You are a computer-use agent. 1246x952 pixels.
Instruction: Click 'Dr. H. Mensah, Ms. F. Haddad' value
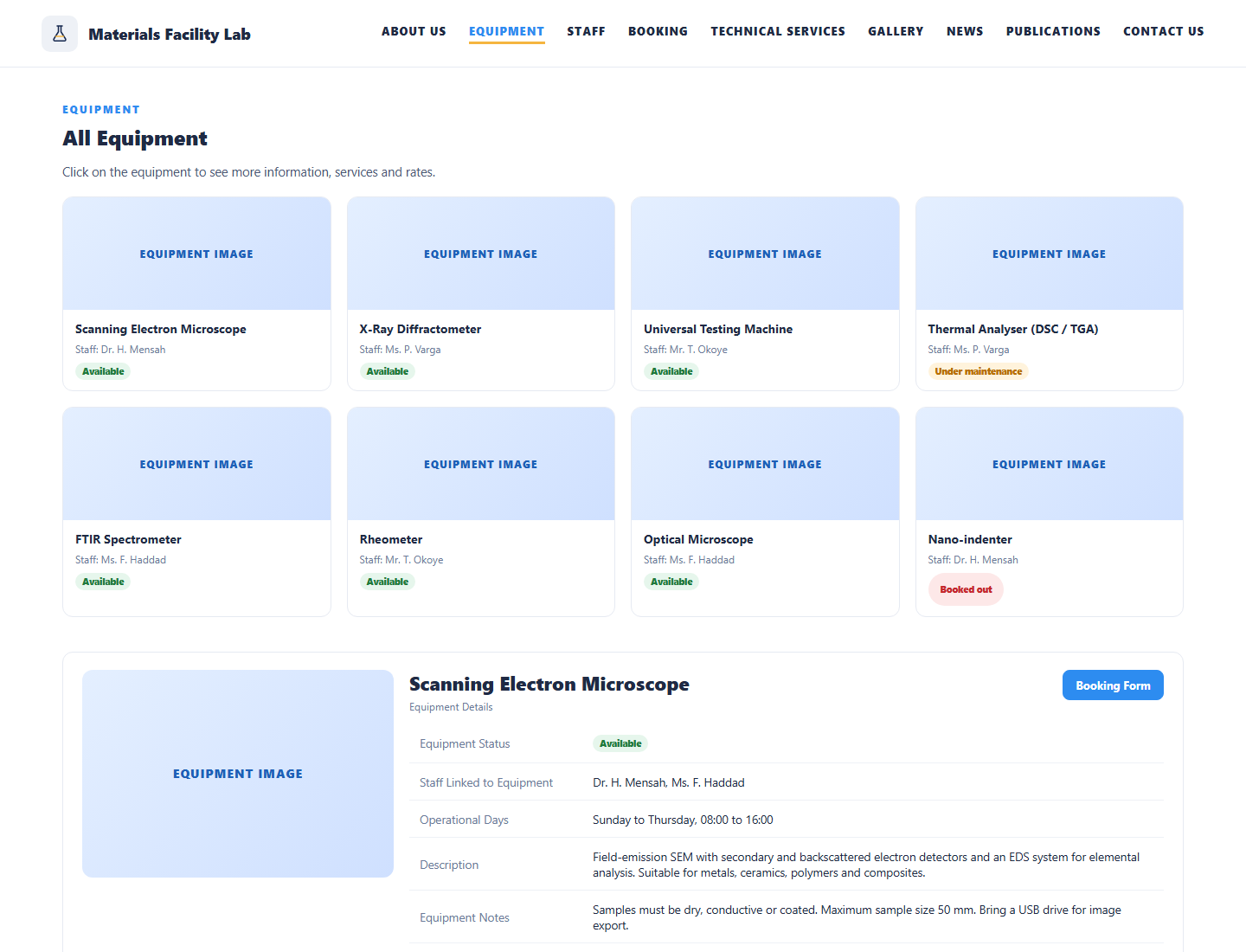click(669, 782)
